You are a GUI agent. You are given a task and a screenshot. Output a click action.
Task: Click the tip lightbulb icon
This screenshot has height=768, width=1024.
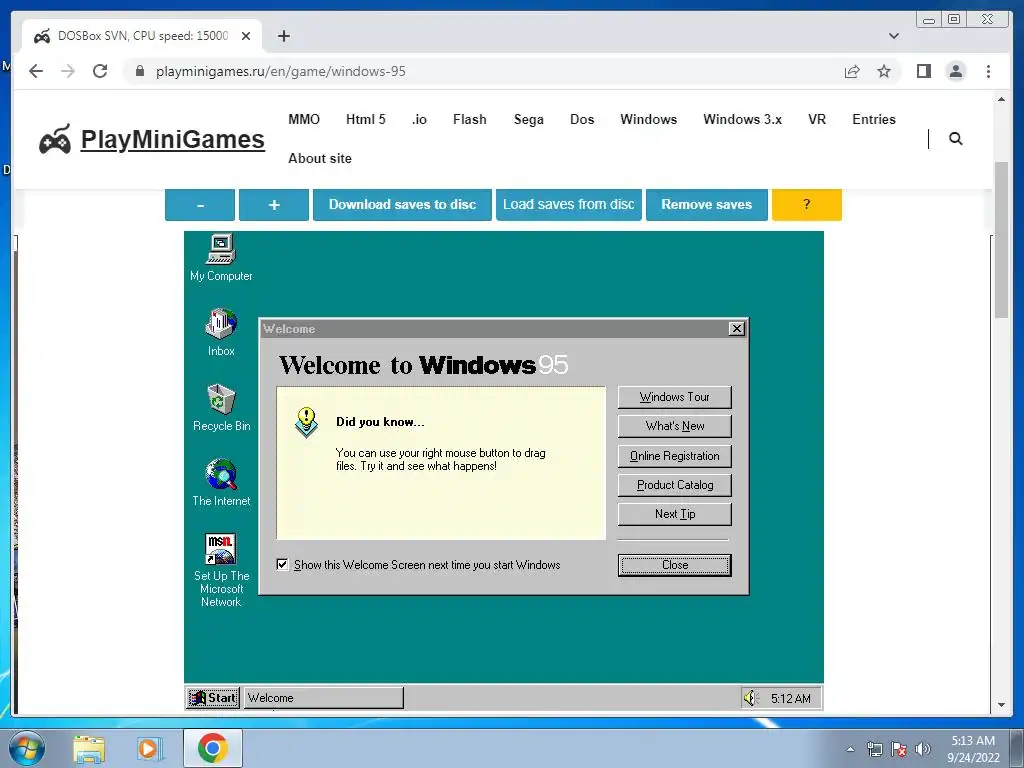pyautogui.click(x=306, y=423)
